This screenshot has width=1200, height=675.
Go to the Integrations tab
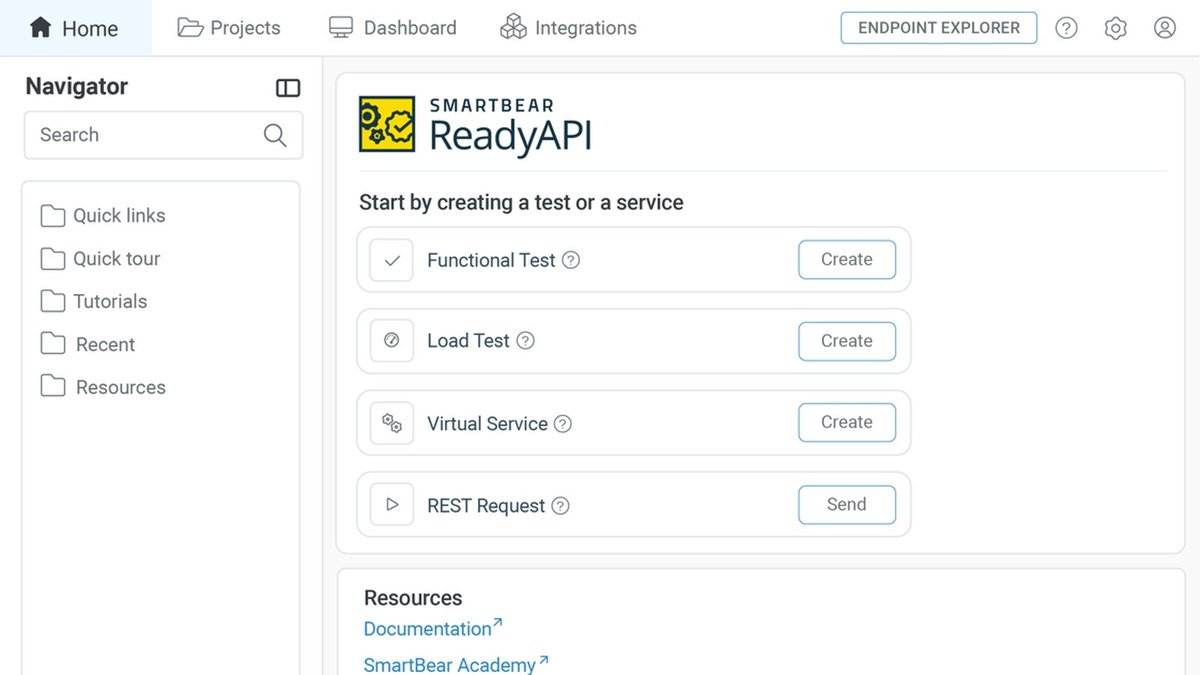pos(568,28)
